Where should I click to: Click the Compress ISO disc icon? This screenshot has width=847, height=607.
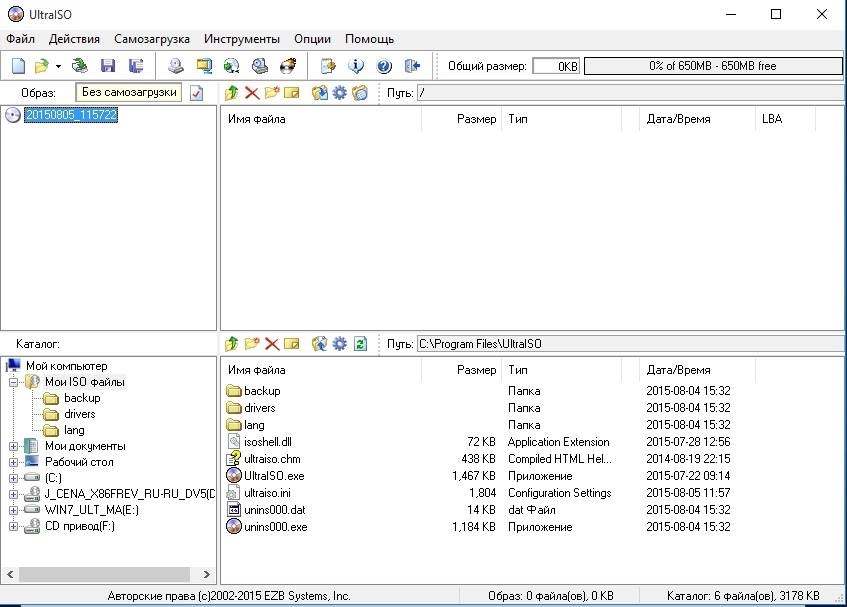point(232,66)
